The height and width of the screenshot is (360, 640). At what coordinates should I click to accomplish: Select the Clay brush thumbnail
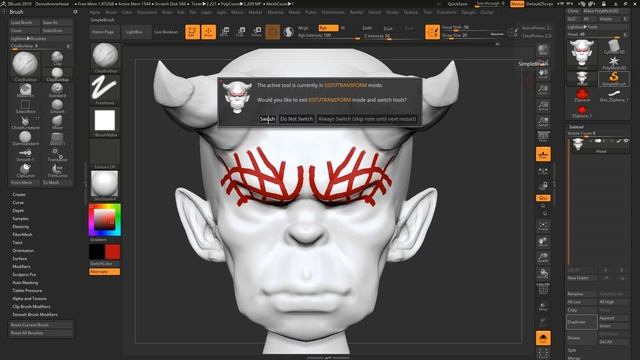57,58
